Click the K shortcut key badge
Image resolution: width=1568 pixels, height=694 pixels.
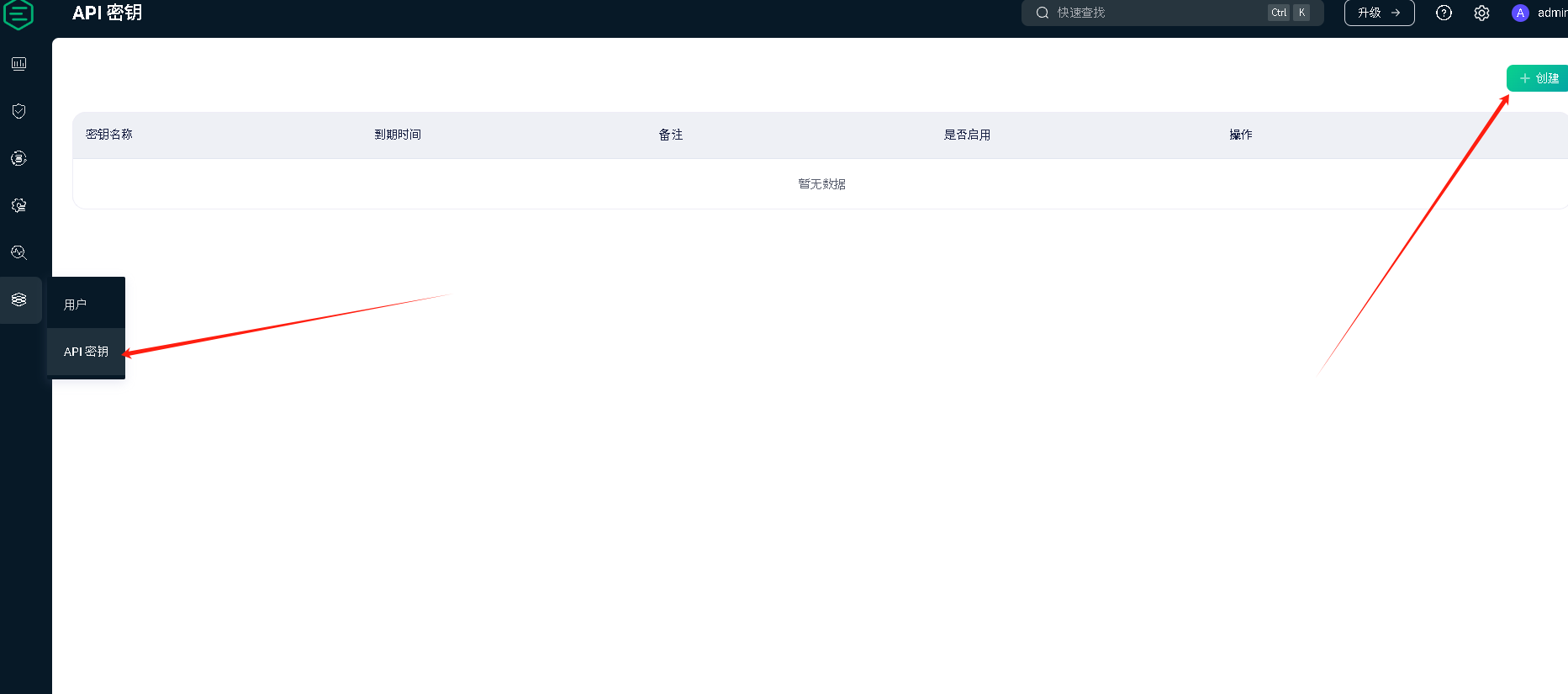point(1301,13)
